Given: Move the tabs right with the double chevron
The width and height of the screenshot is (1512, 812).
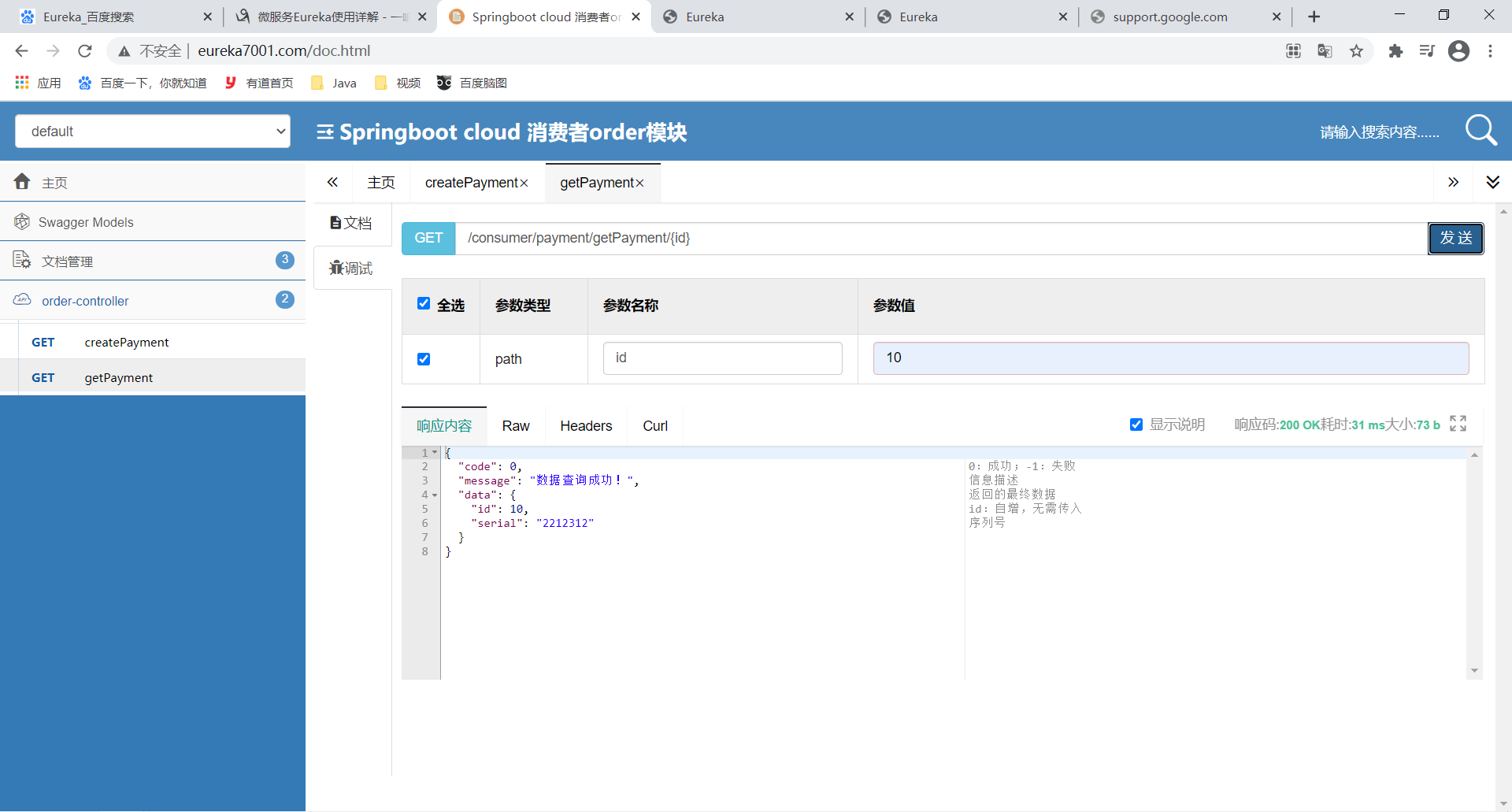Looking at the screenshot, I should click(1453, 183).
